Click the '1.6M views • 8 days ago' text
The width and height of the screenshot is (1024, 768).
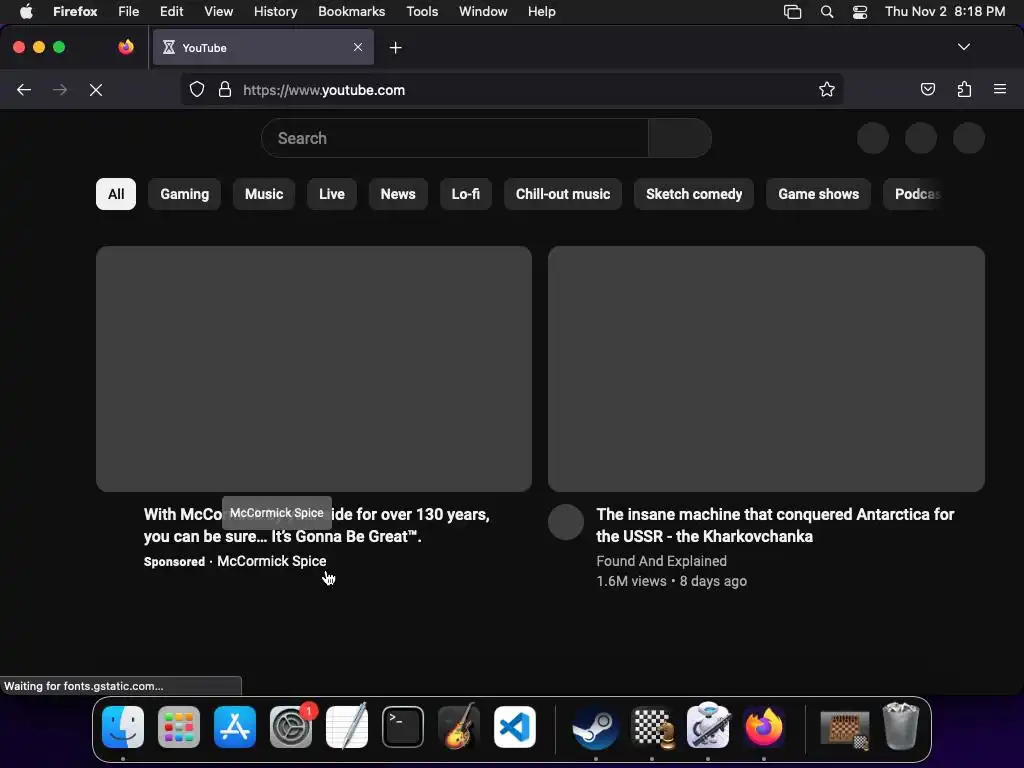(x=671, y=581)
